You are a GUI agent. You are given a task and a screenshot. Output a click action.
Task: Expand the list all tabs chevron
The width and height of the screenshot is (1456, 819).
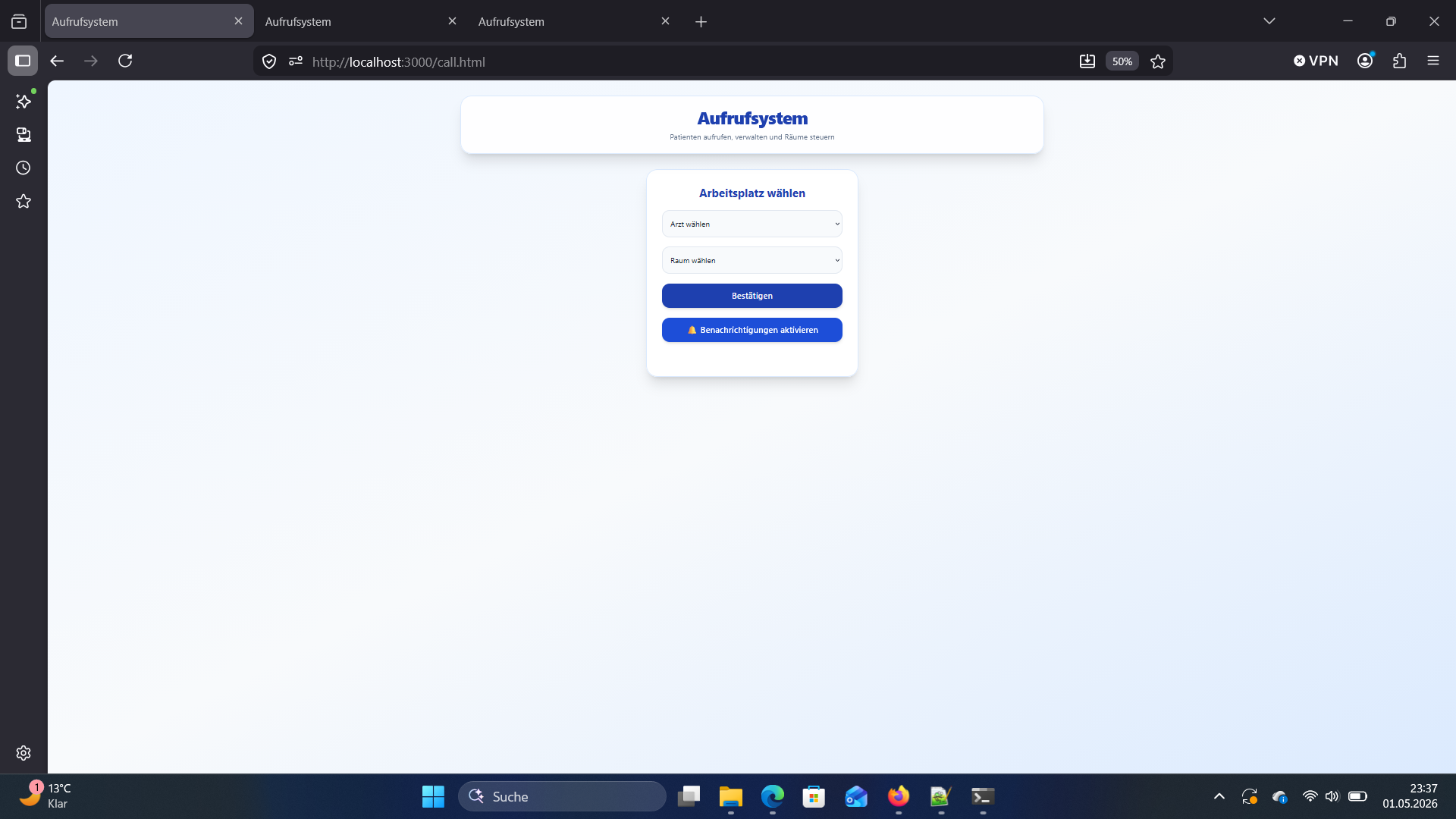click(x=1269, y=21)
